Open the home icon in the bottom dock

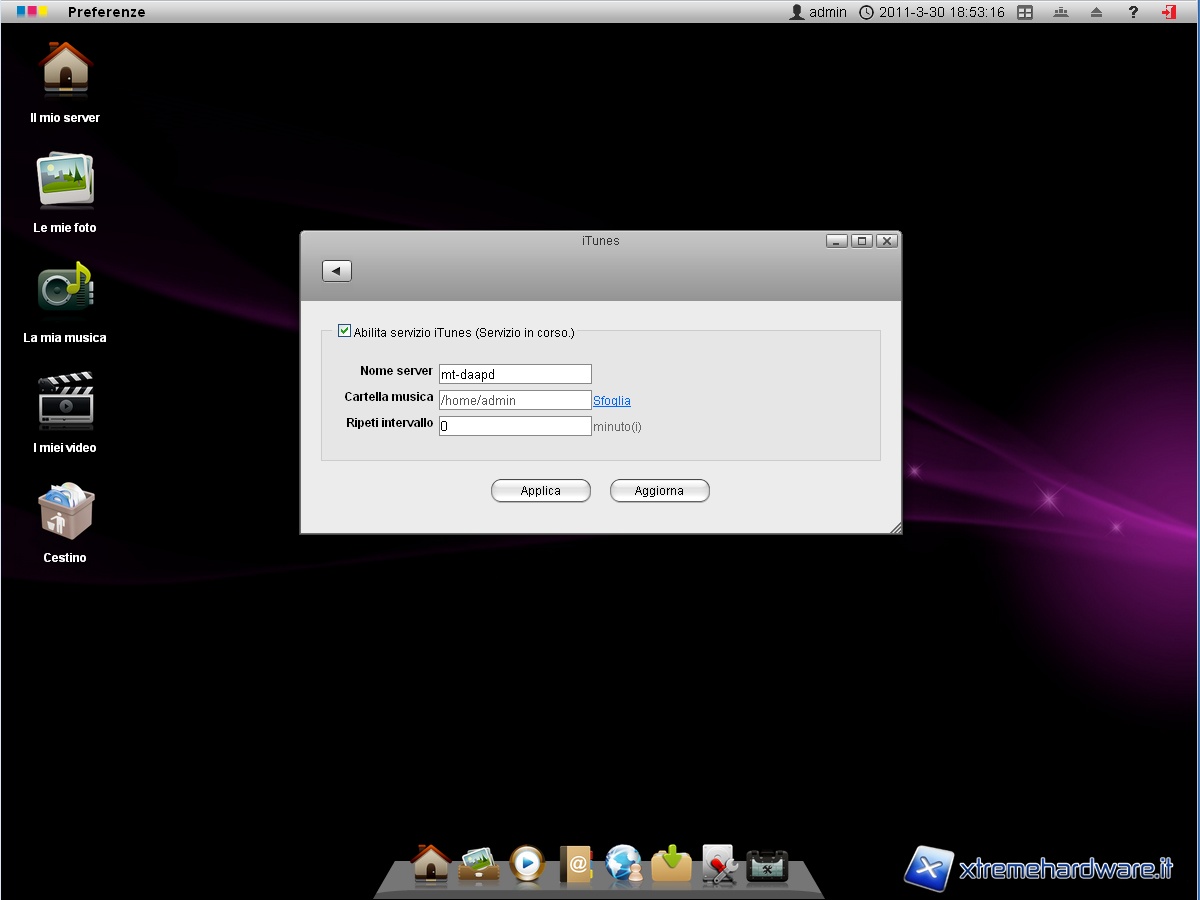point(431,863)
